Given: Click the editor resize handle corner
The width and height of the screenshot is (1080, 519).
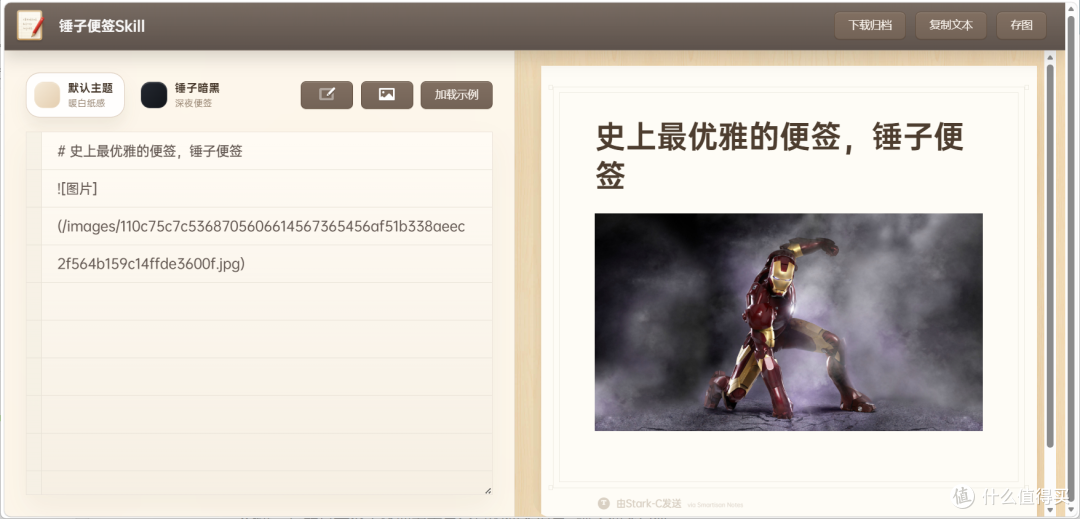Looking at the screenshot, I should point(488,490).
